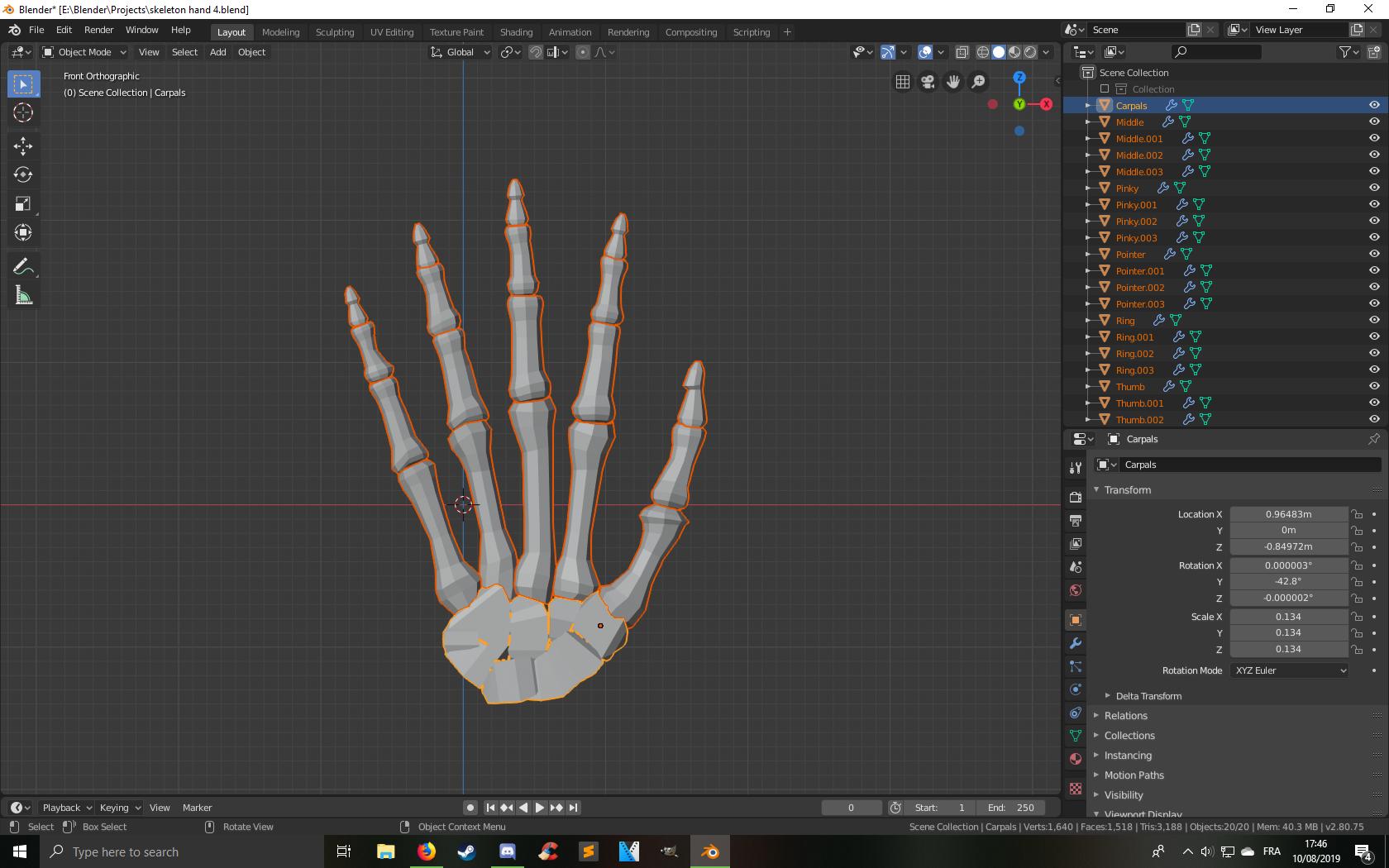
Task: Open the World properties tab
Action: [x=1076, y=590]
